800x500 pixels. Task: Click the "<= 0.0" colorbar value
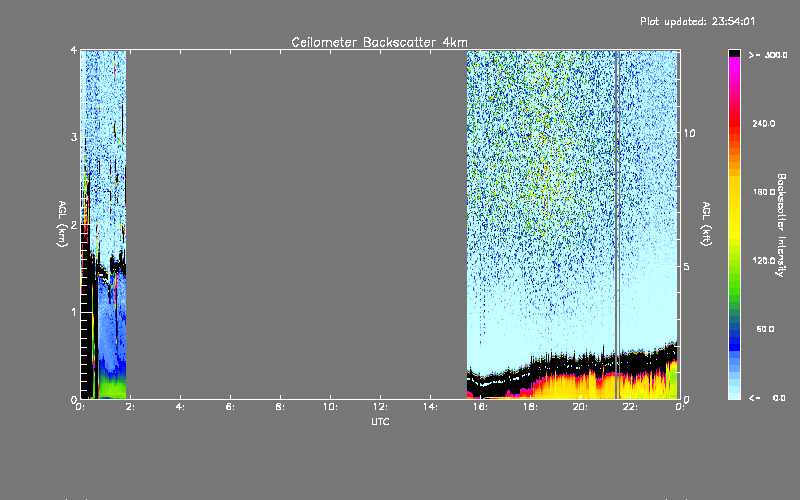(768, 398)
